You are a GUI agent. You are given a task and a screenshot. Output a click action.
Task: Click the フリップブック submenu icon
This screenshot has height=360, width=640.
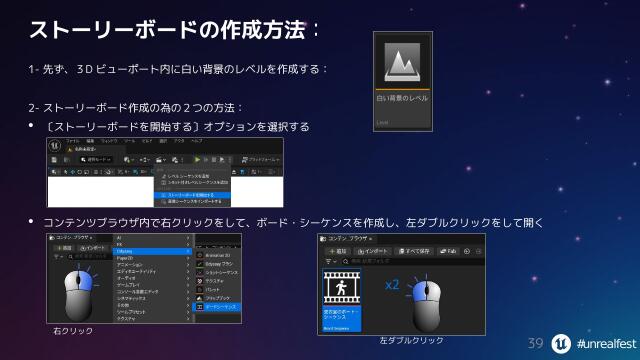coord(200,298)
